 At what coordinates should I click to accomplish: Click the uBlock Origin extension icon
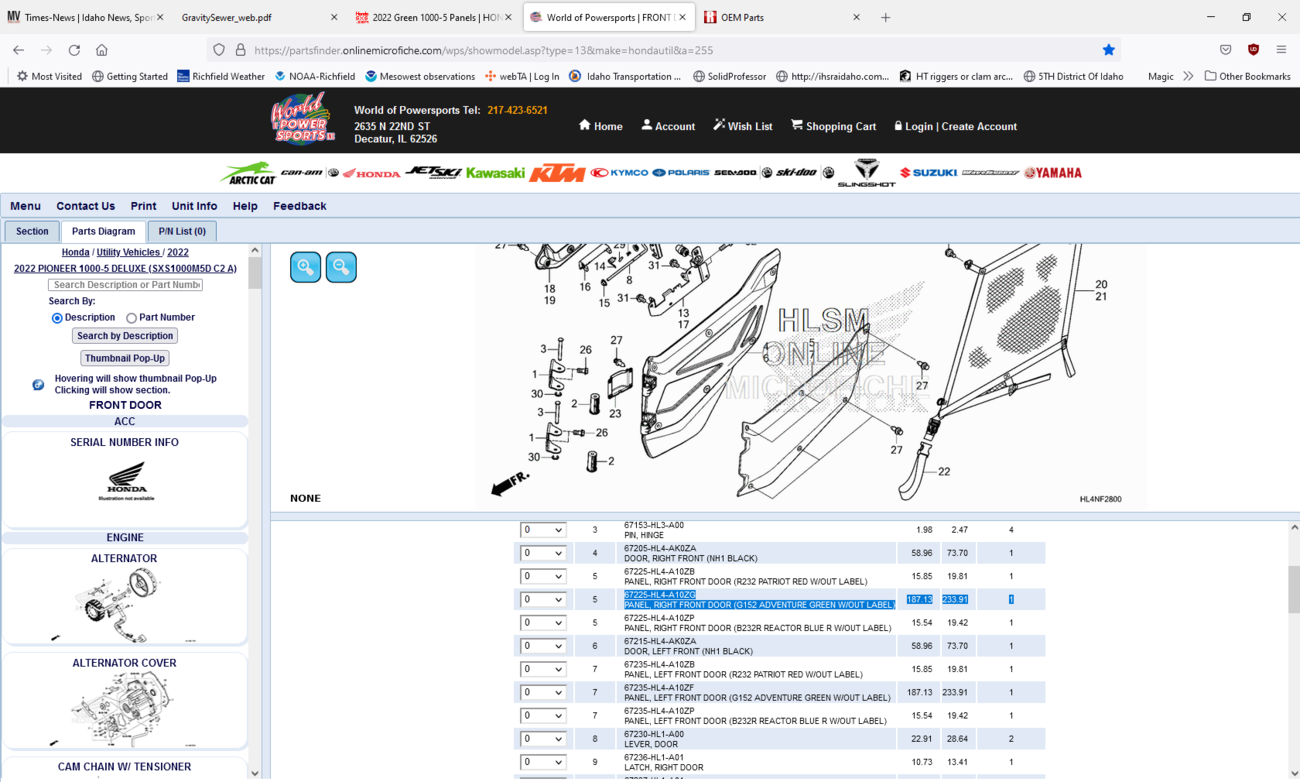pyautogui.click(x=1253, y=50)
